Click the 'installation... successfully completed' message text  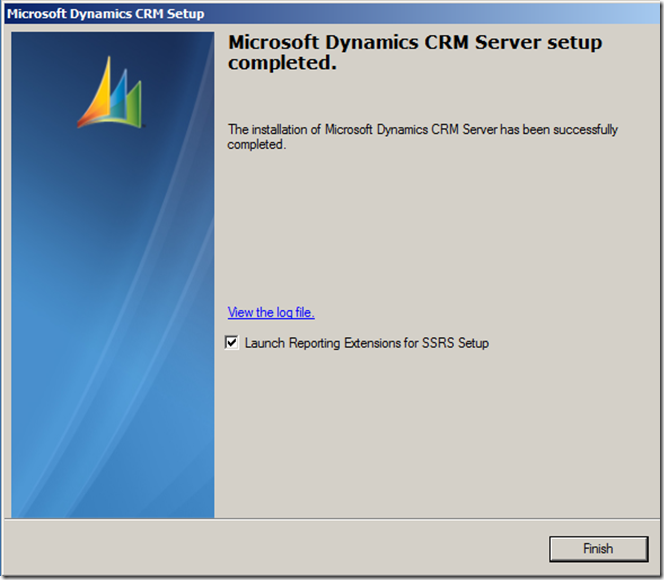422,137
